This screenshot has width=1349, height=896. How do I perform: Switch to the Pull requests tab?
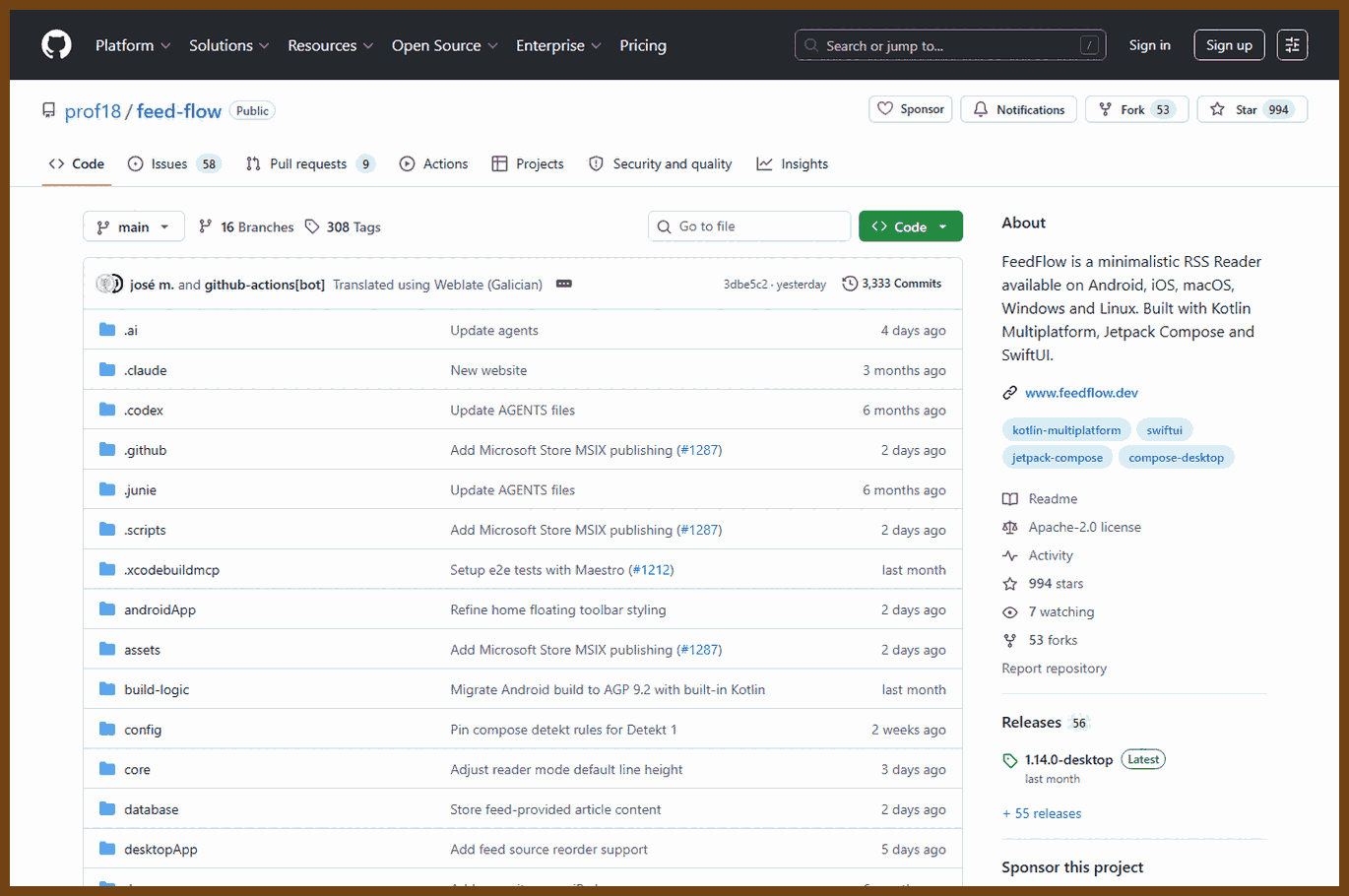(x=310, y=164)
